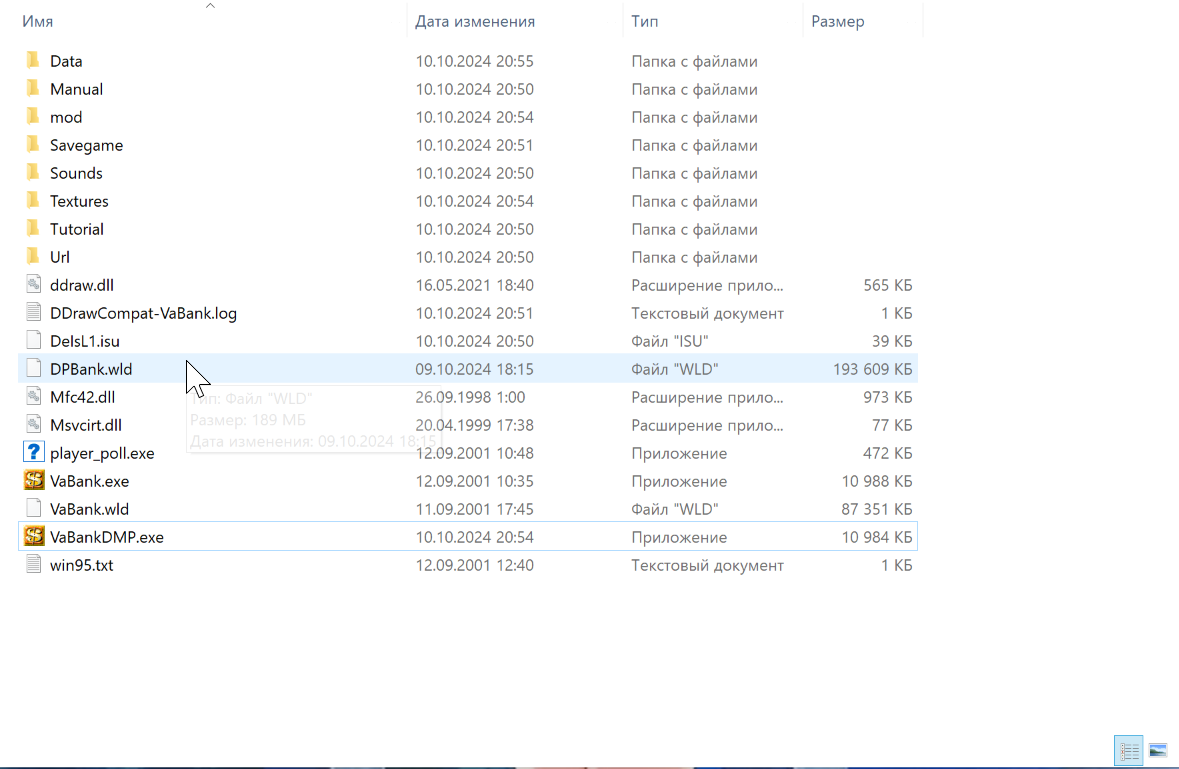Select the Sounds folder name
The image size is (1179, 769).
click(x=76, y=173)
